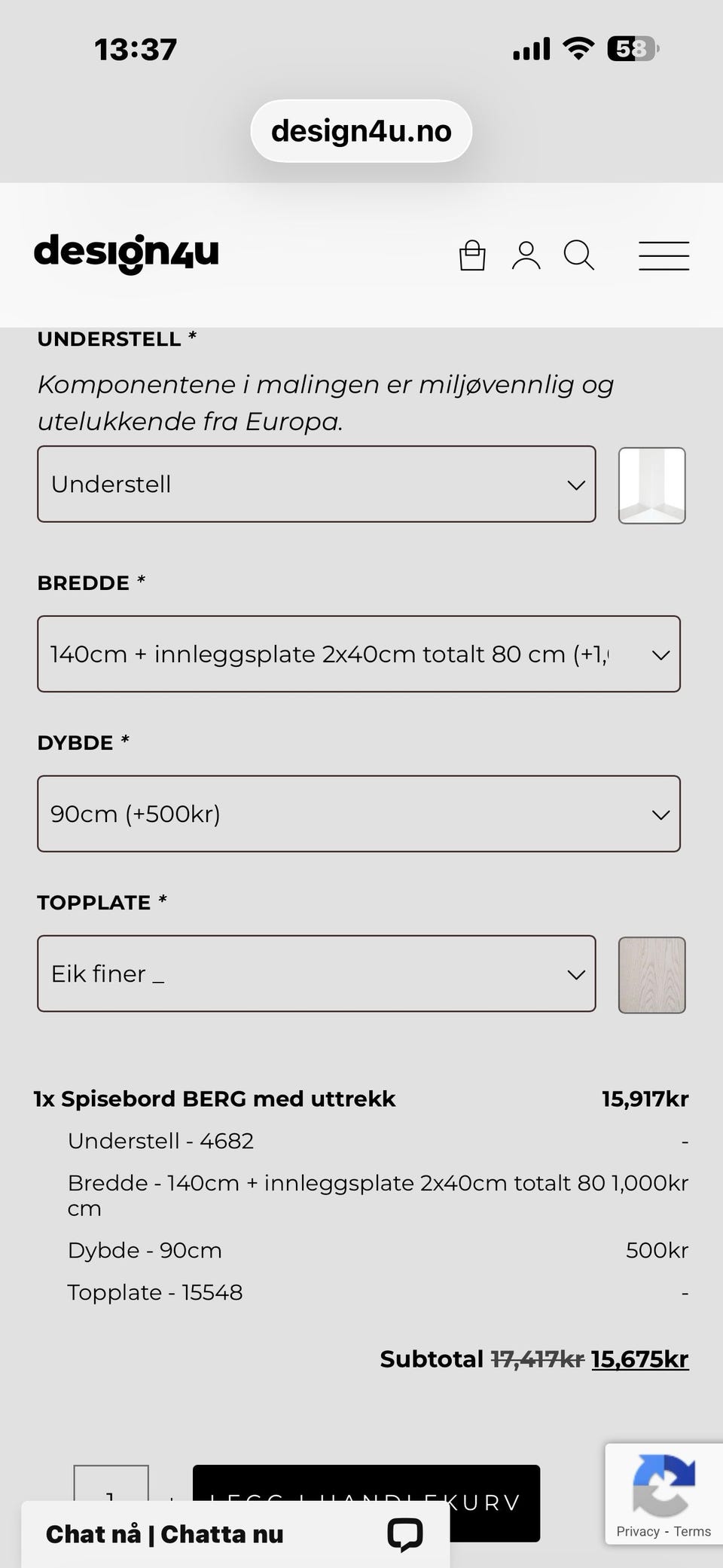The image size is (723, 1568).
Task: Tap the search magnifier icon
Action: point(579,255)
